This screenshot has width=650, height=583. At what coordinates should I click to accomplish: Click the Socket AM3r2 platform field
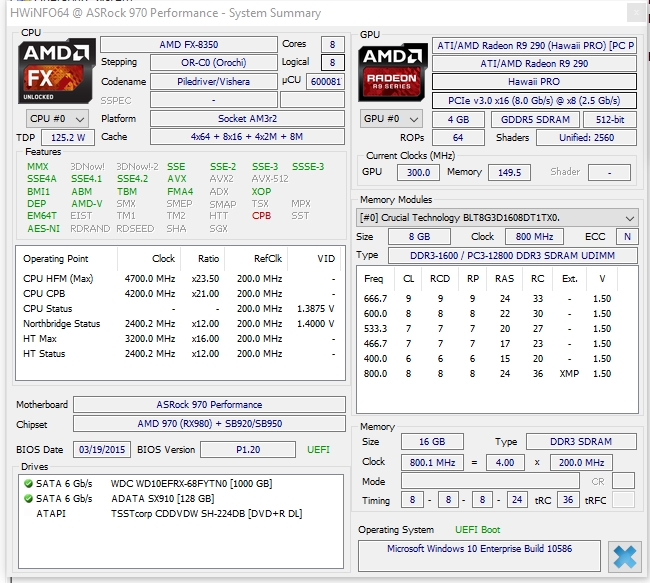point(247,119)
